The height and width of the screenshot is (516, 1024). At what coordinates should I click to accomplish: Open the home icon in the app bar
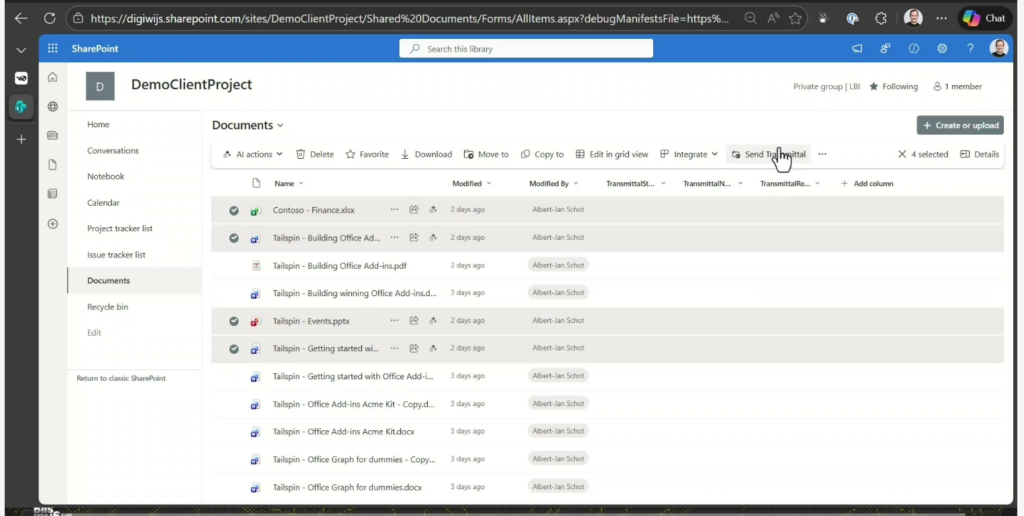(x=53, y=77)
